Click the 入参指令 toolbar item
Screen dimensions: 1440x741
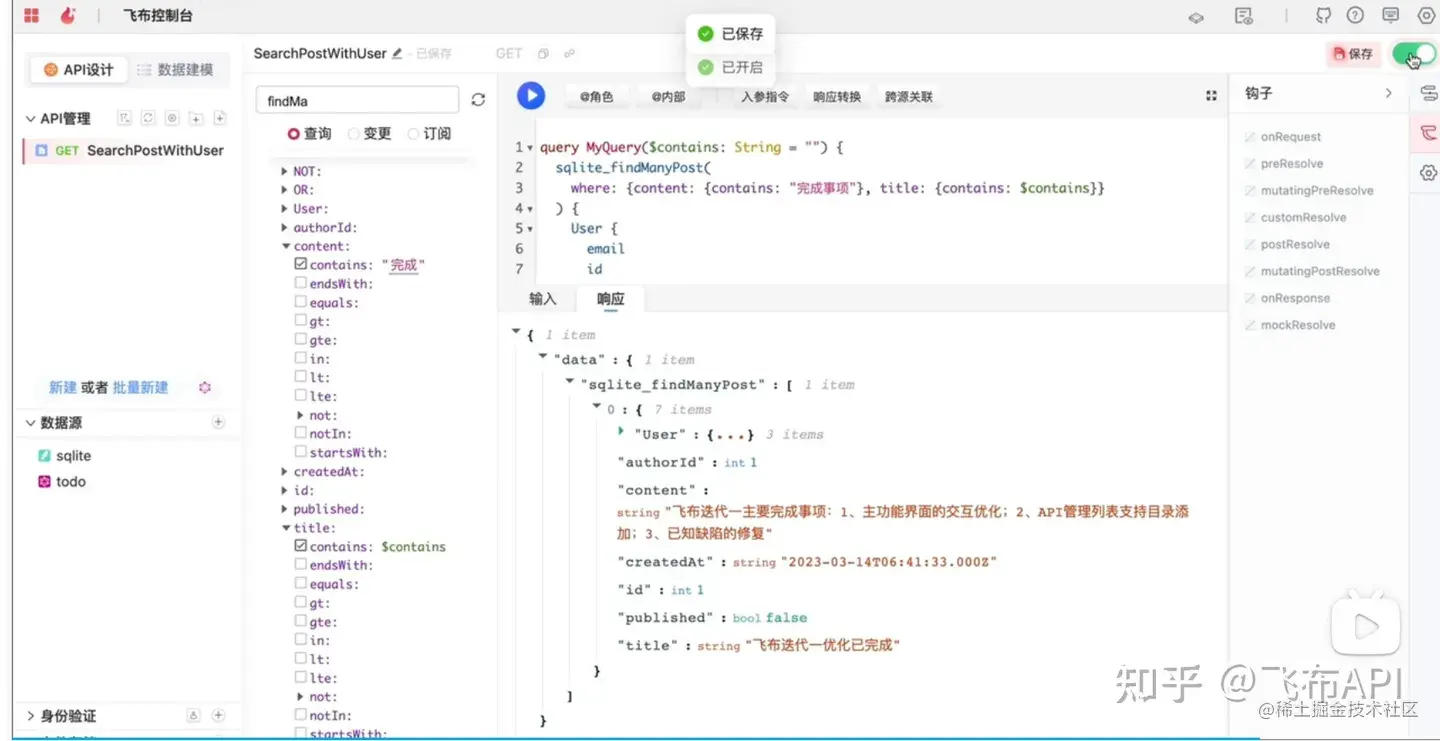765,97
